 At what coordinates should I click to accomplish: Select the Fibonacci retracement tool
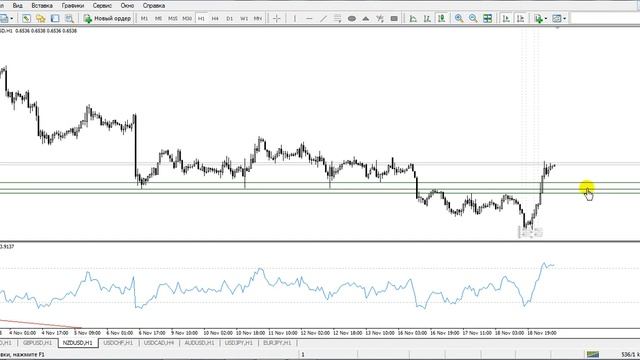click(x=380, y=18)
